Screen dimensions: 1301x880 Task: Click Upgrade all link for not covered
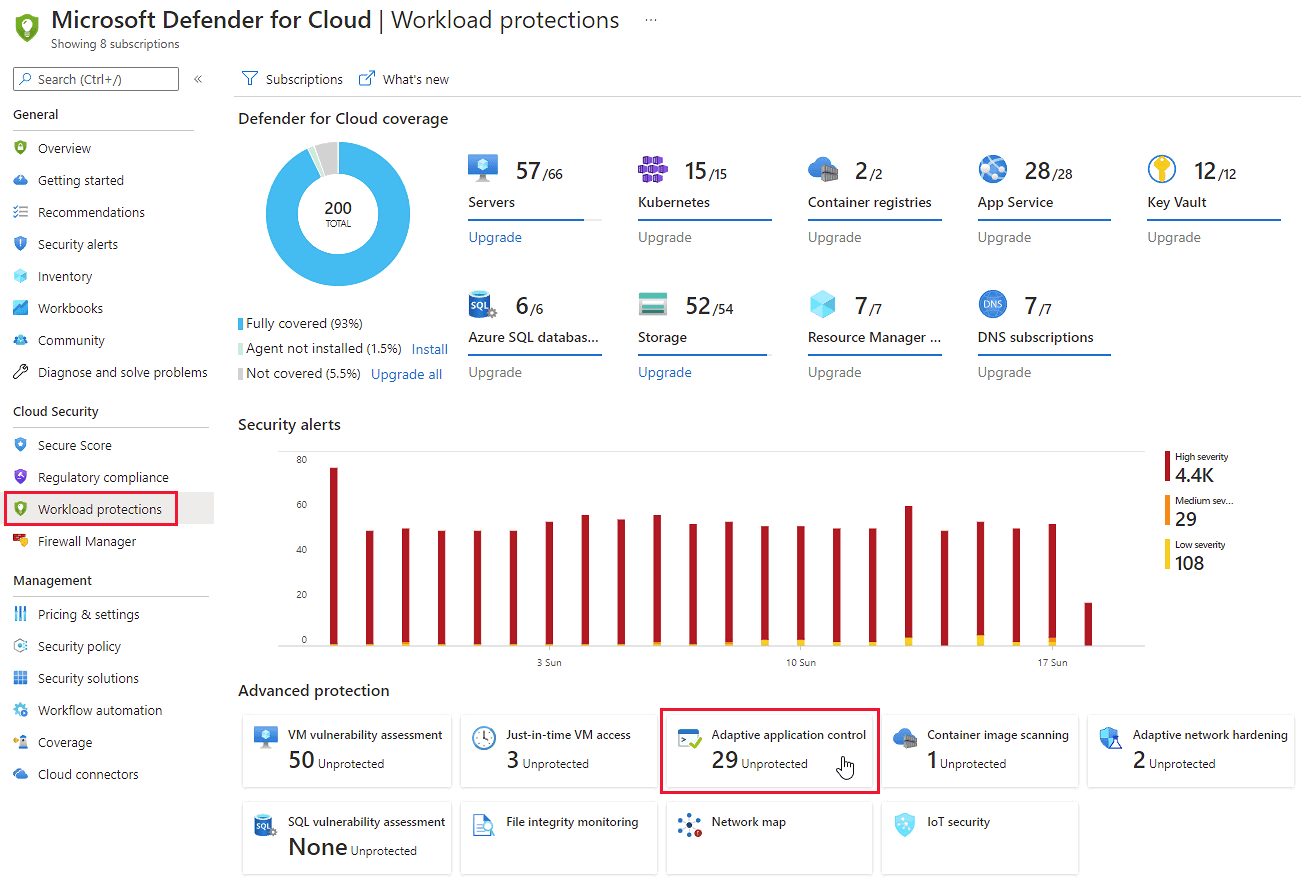click(x=406, y=374)
